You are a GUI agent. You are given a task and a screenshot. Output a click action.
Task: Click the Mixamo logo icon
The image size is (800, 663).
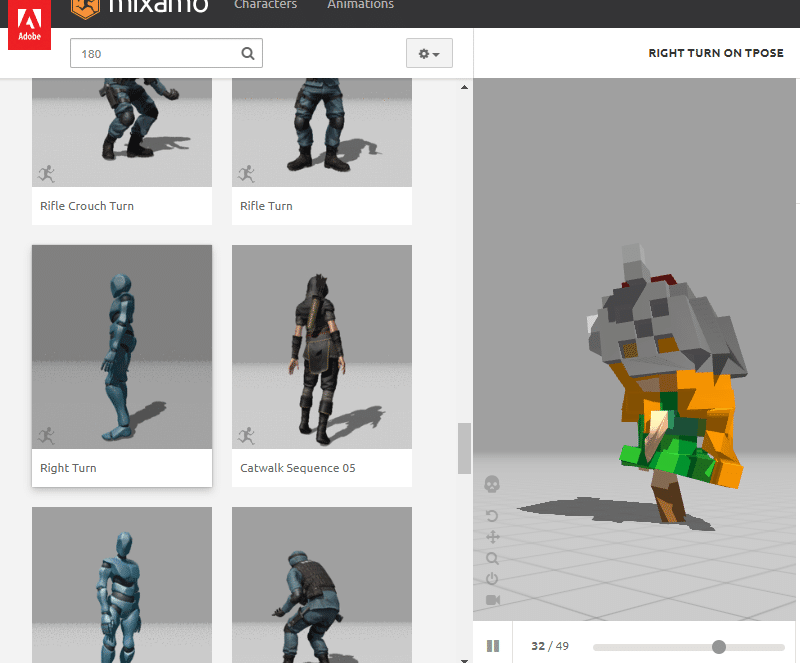85,8
